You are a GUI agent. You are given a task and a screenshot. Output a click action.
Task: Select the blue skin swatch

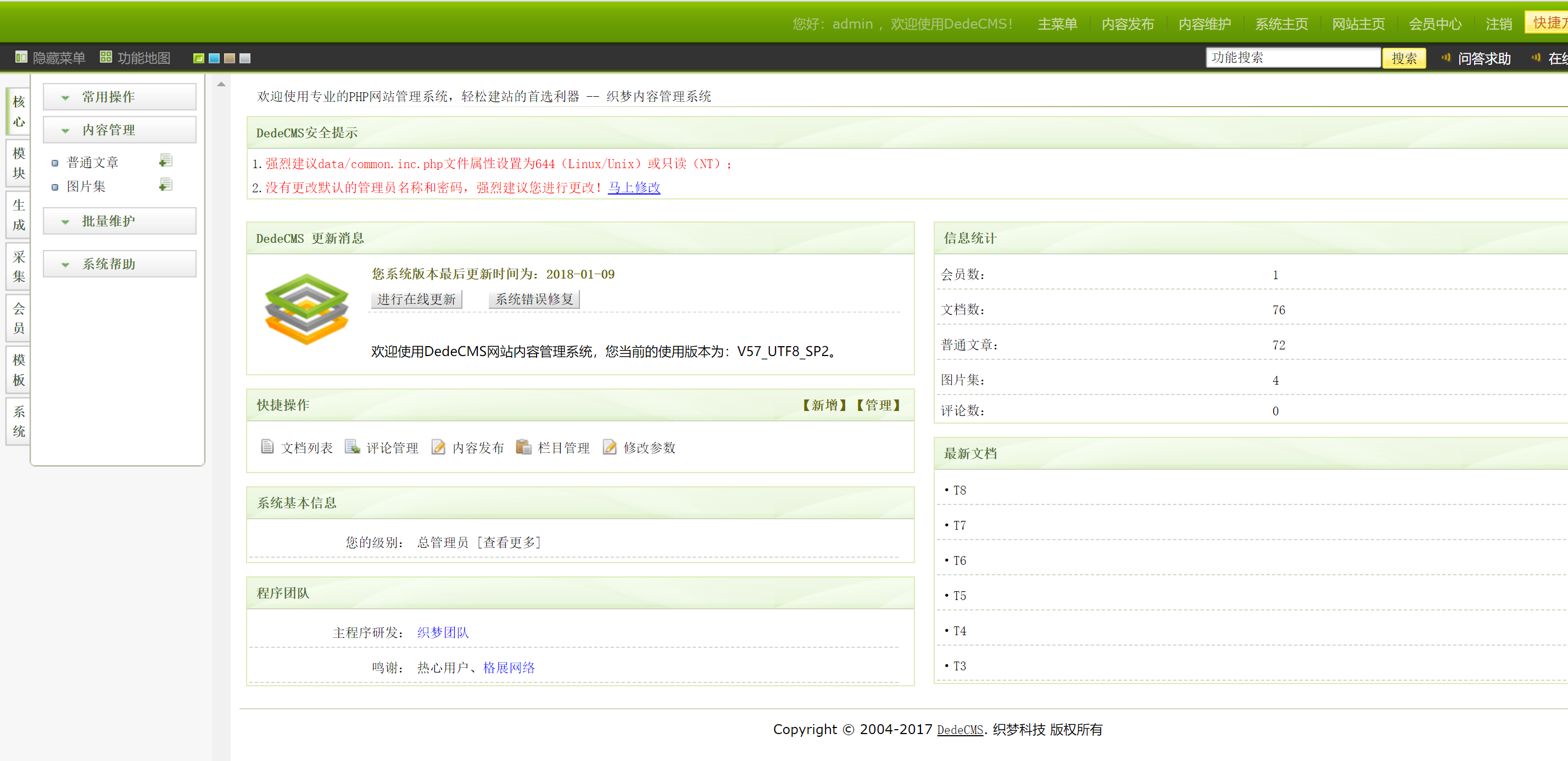[214, 58]
